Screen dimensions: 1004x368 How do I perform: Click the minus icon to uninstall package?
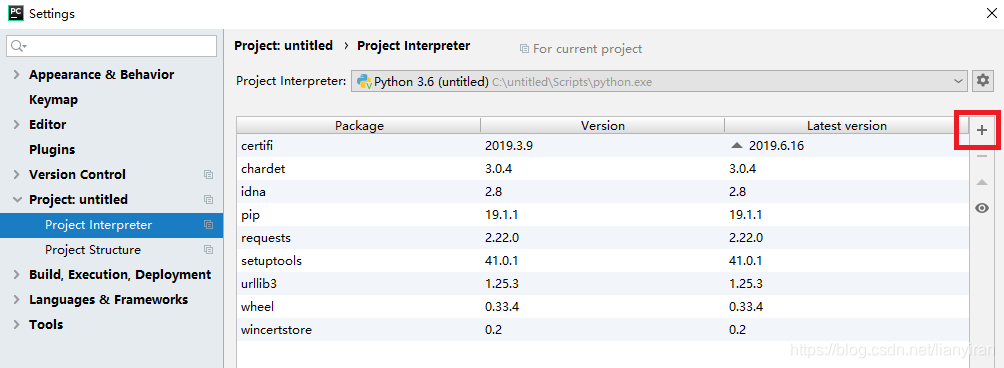[982, 157]
